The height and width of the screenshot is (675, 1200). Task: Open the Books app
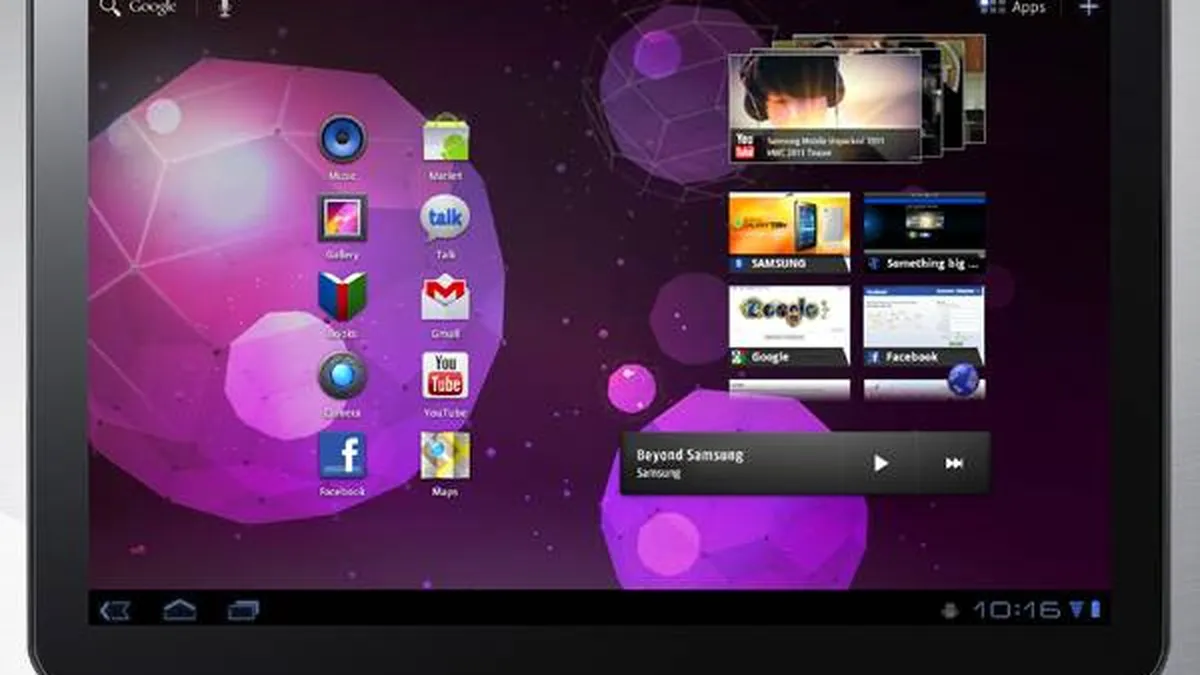(342, 297)
